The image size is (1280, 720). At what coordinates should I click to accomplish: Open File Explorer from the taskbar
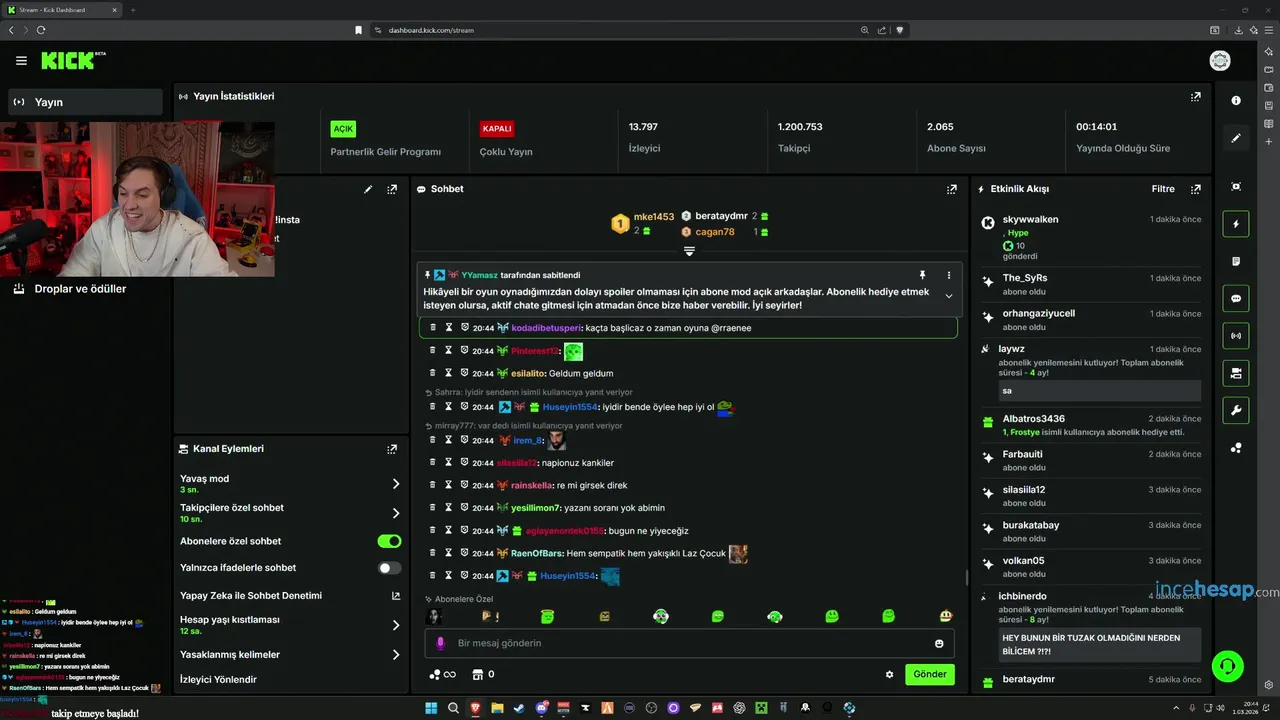point(497,708)
